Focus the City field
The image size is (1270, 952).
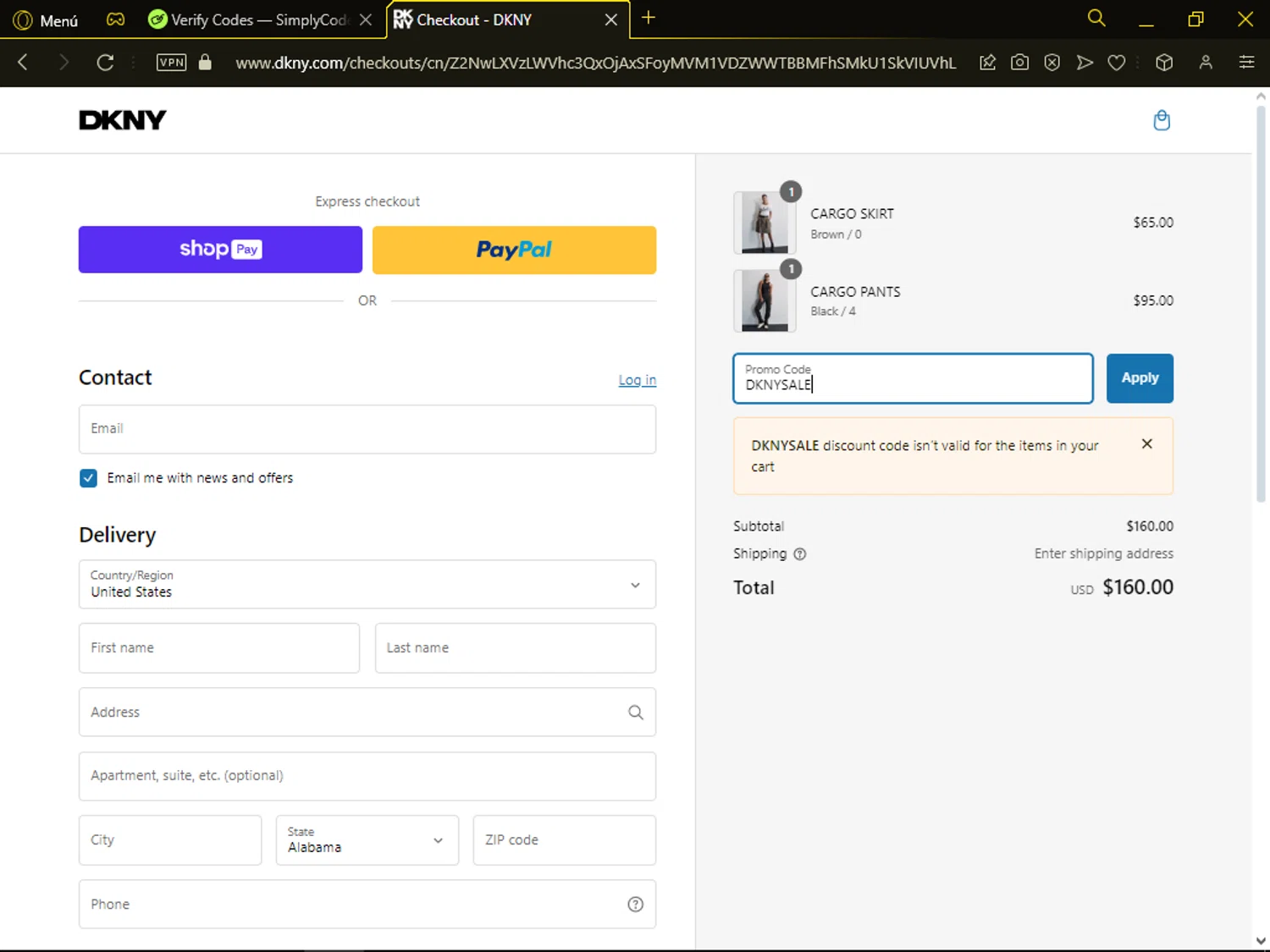coord(170,840)
